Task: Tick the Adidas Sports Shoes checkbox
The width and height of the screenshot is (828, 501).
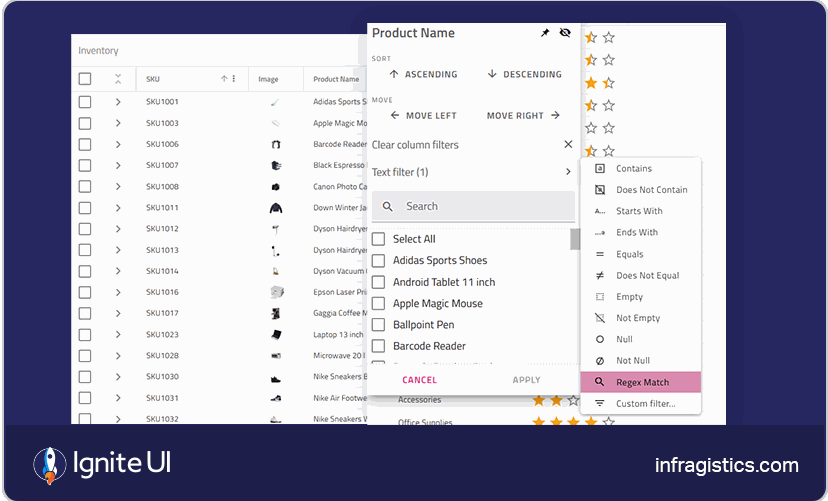Action: click(379, 261)
